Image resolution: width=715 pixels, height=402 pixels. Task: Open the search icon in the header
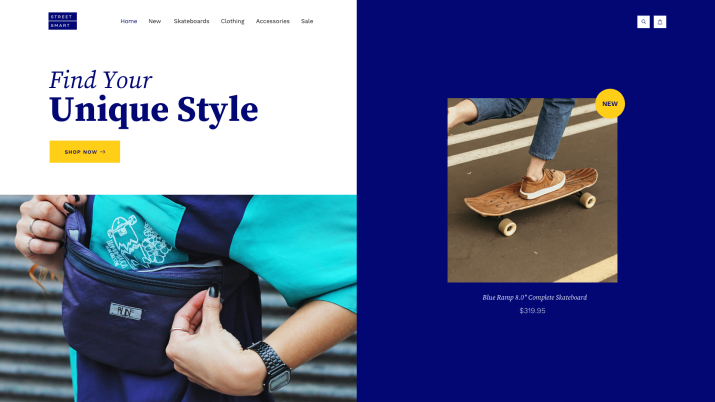coord(643,22)
